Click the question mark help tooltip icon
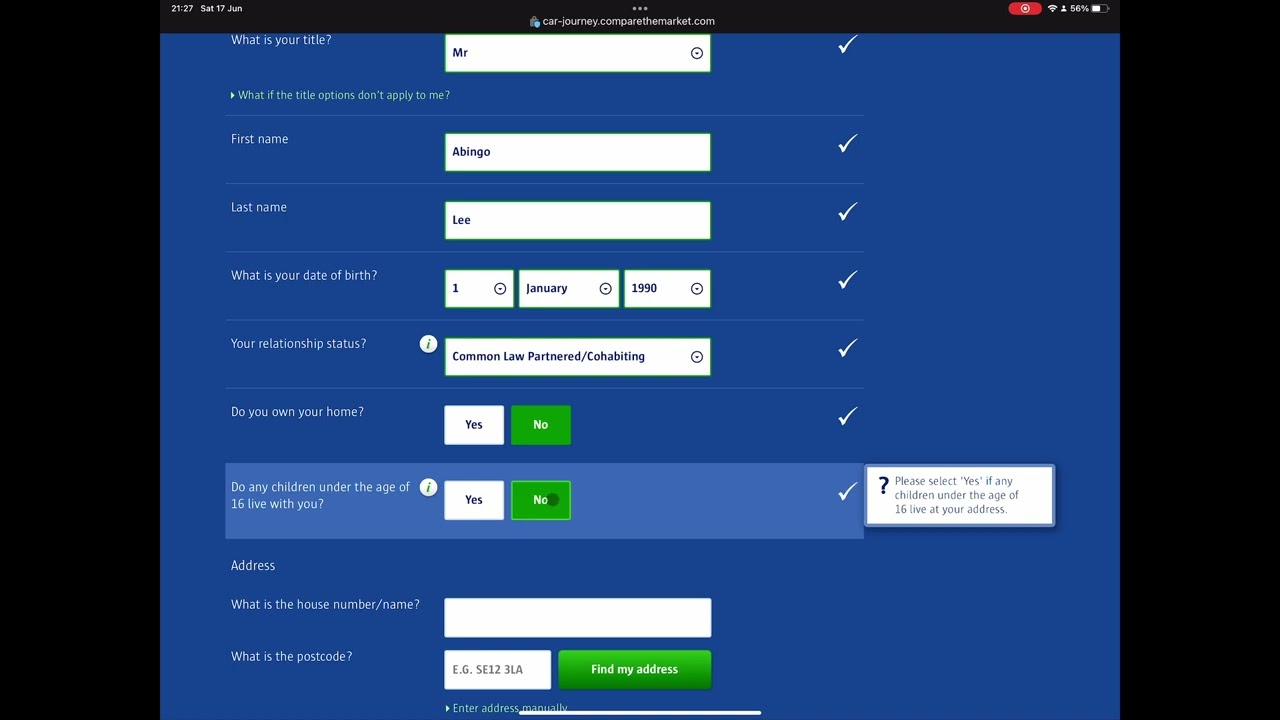Screen dimensions: 1280x720 click(x=883, y=486)
